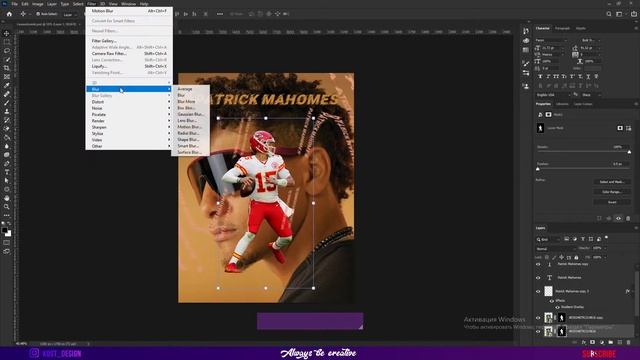Select the Move tool in the toolbar
Viewport: 640px width, 360px height.
pyautogui.click(x=7, y=33)
